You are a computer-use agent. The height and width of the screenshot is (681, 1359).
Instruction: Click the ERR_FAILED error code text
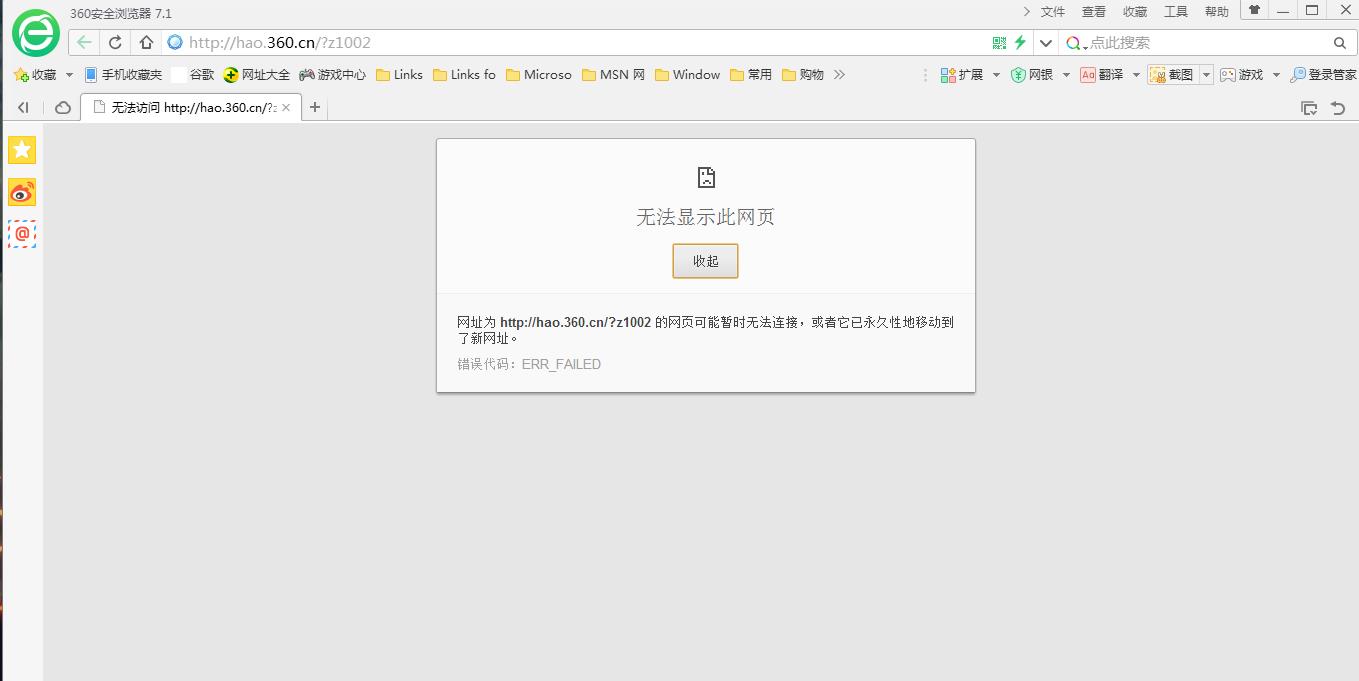tap(561, 365)
